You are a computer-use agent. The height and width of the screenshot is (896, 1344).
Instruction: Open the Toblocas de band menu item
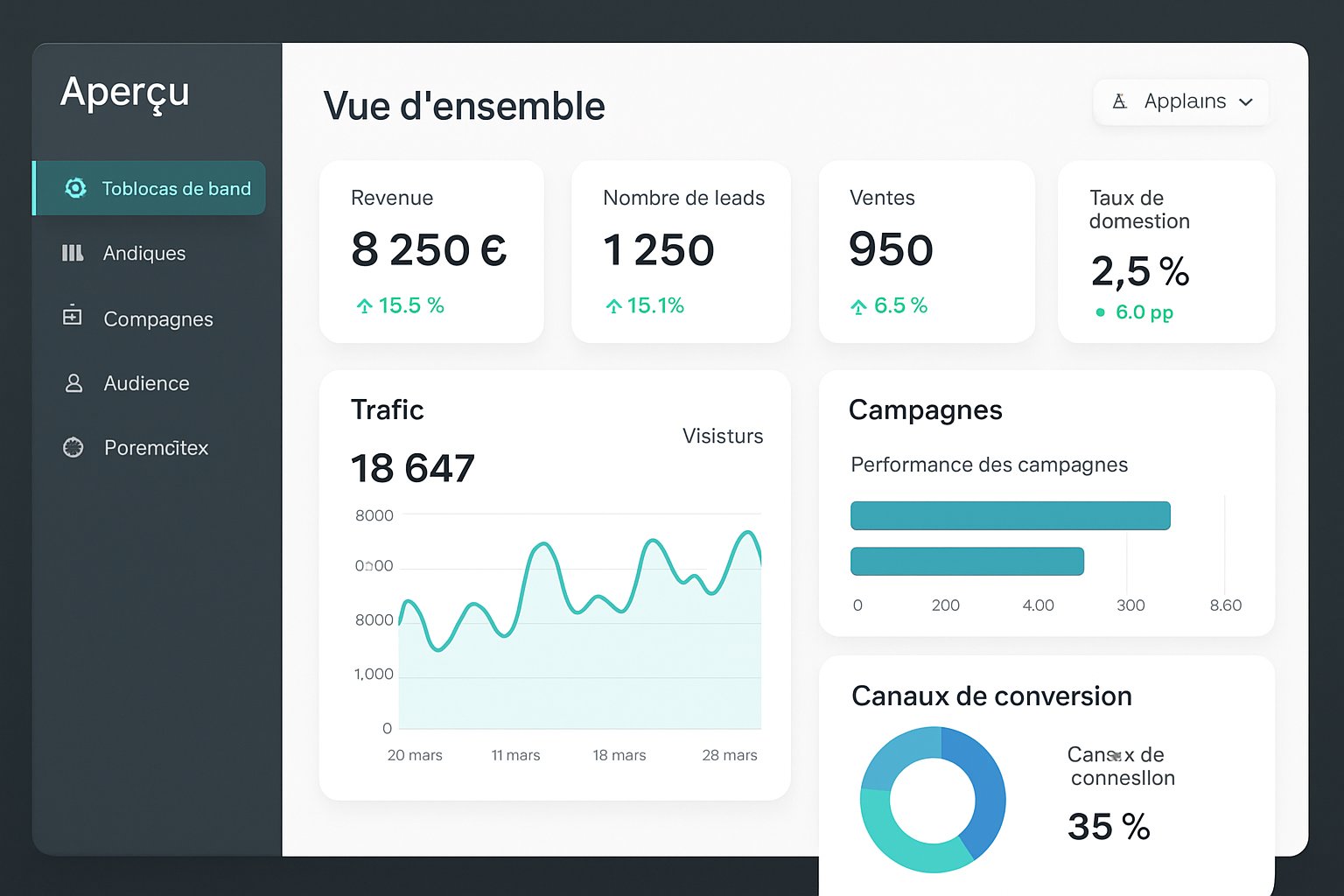[x=150, y=188]
